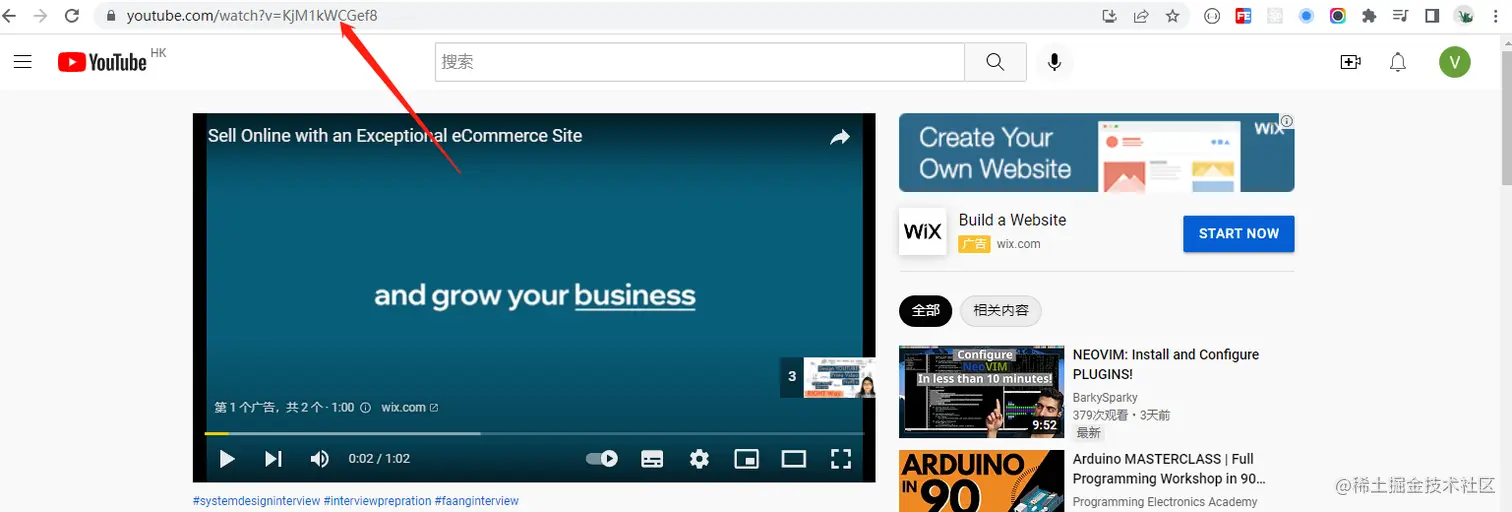The width and height of the screenshot is (1512, 512).
Task: Play the video
Action: point(227,459)
